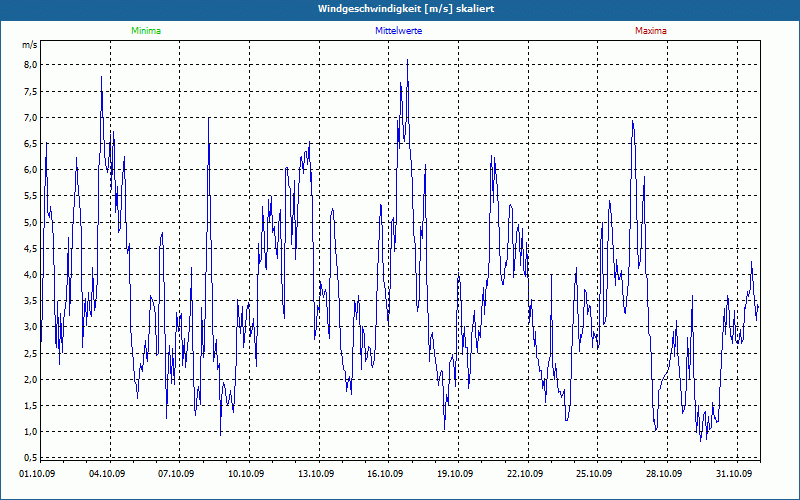The width and height of the screenshot is (800, 500).
Task: Click the 19.10.09 date label
Action: coord(456,474)
